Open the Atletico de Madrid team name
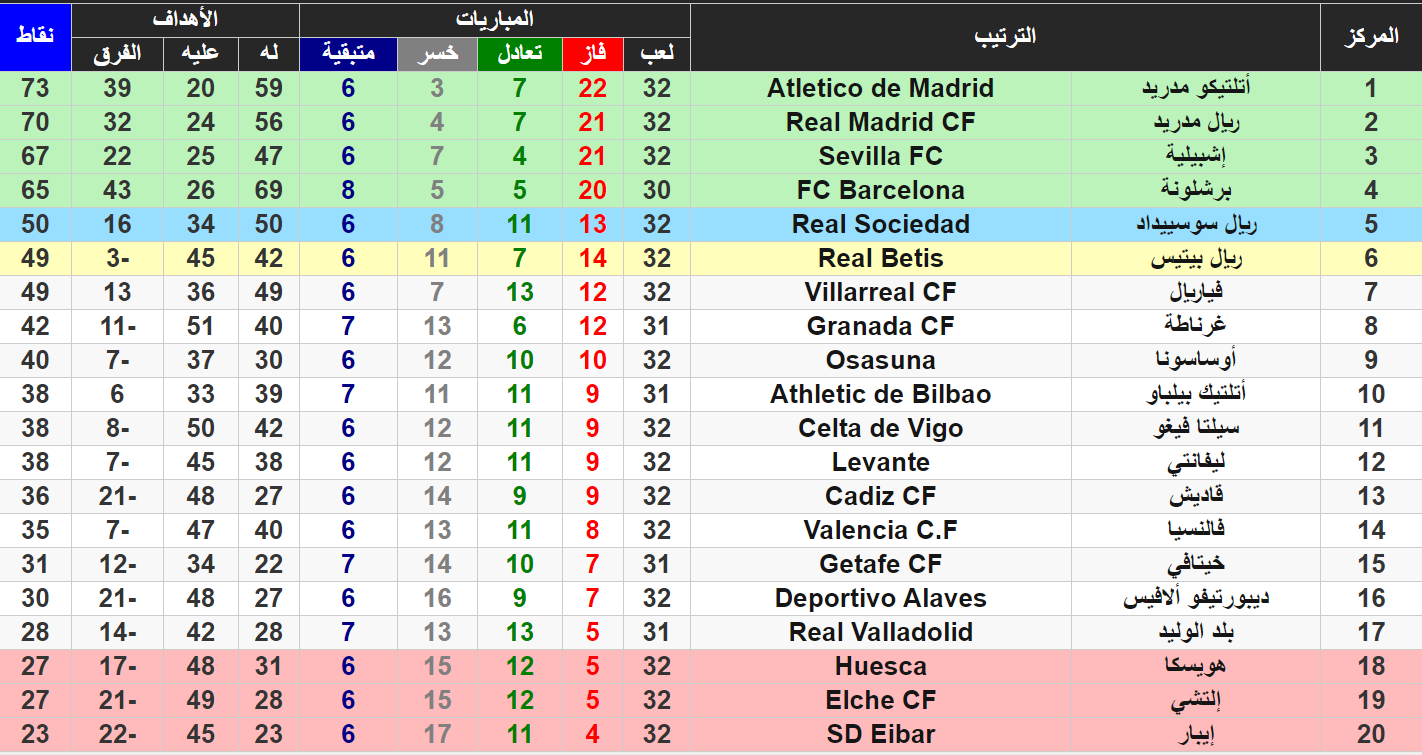This screenshot has width=1422, height=755. click(881, 88)
